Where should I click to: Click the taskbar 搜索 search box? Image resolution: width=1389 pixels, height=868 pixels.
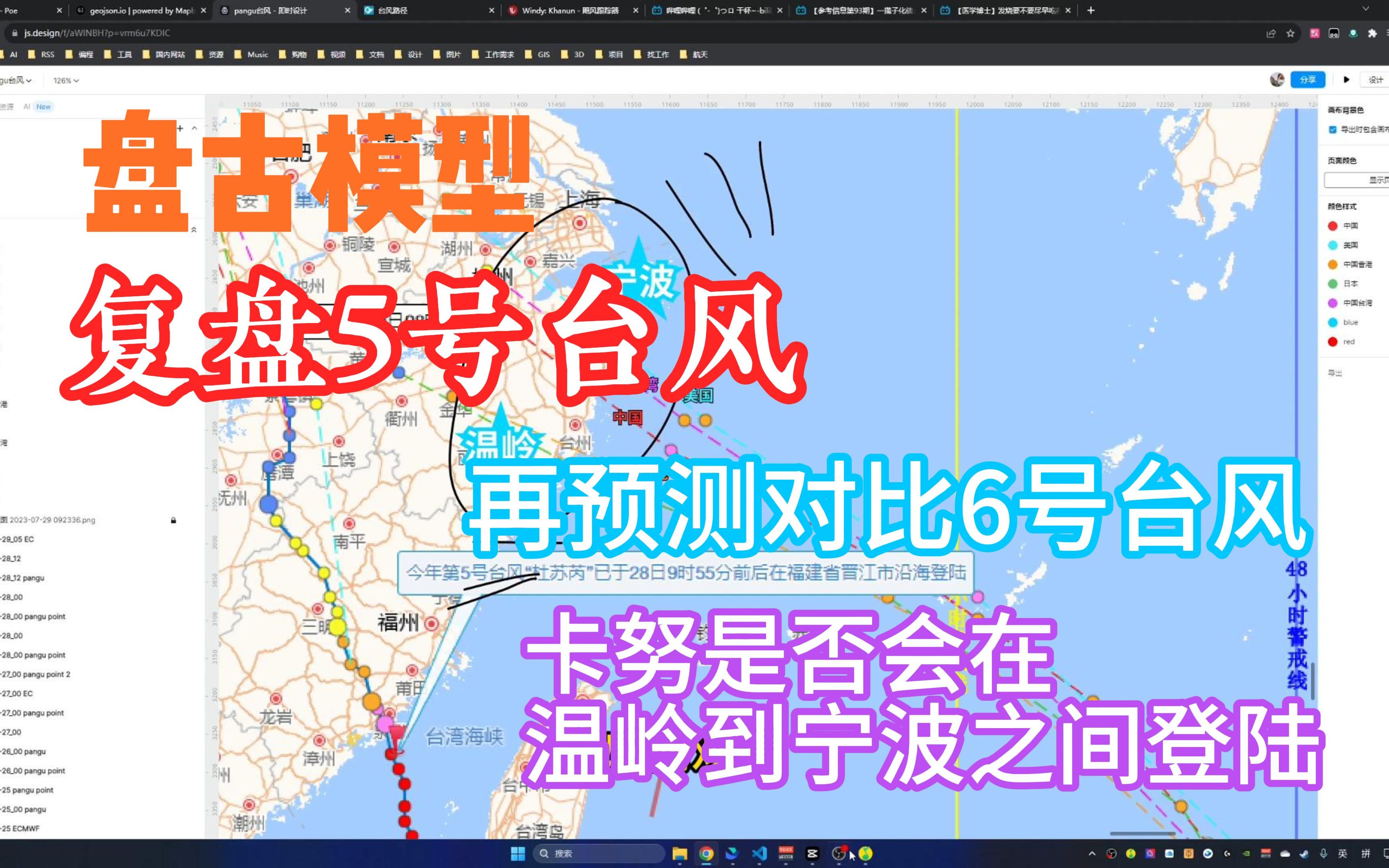coord(599,854)
